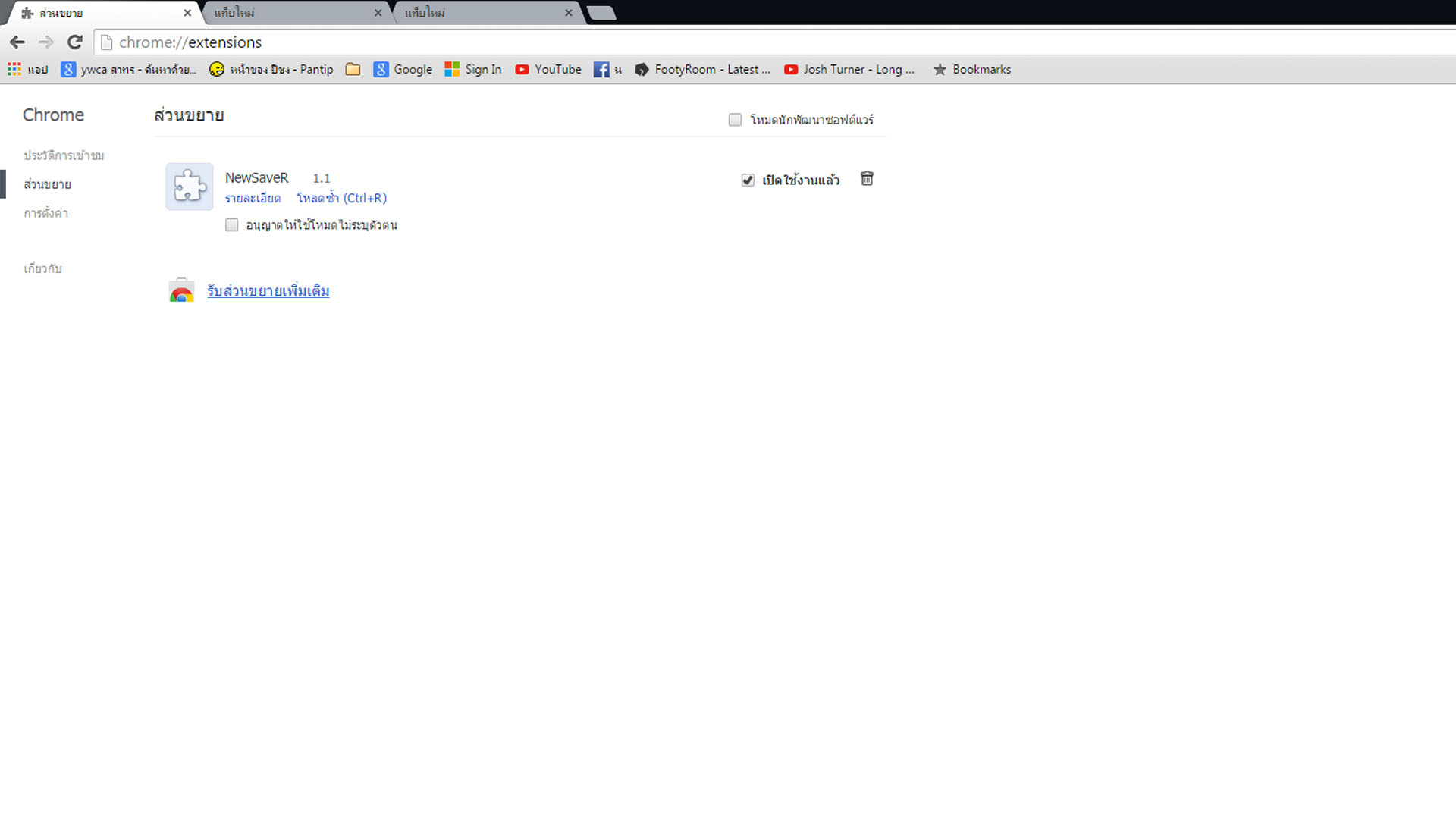This screenshot has height=819, width=1456.
Task: Close the third tab via its X
Action: (569, 13)
